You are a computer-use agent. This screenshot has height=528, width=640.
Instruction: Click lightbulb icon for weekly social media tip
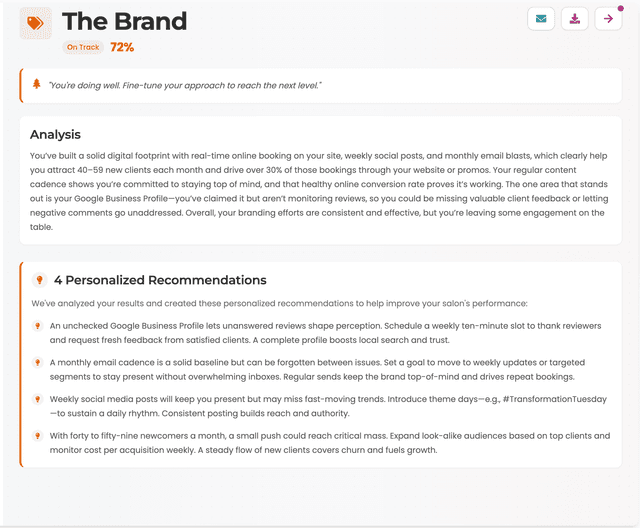(x=37, y=399)
